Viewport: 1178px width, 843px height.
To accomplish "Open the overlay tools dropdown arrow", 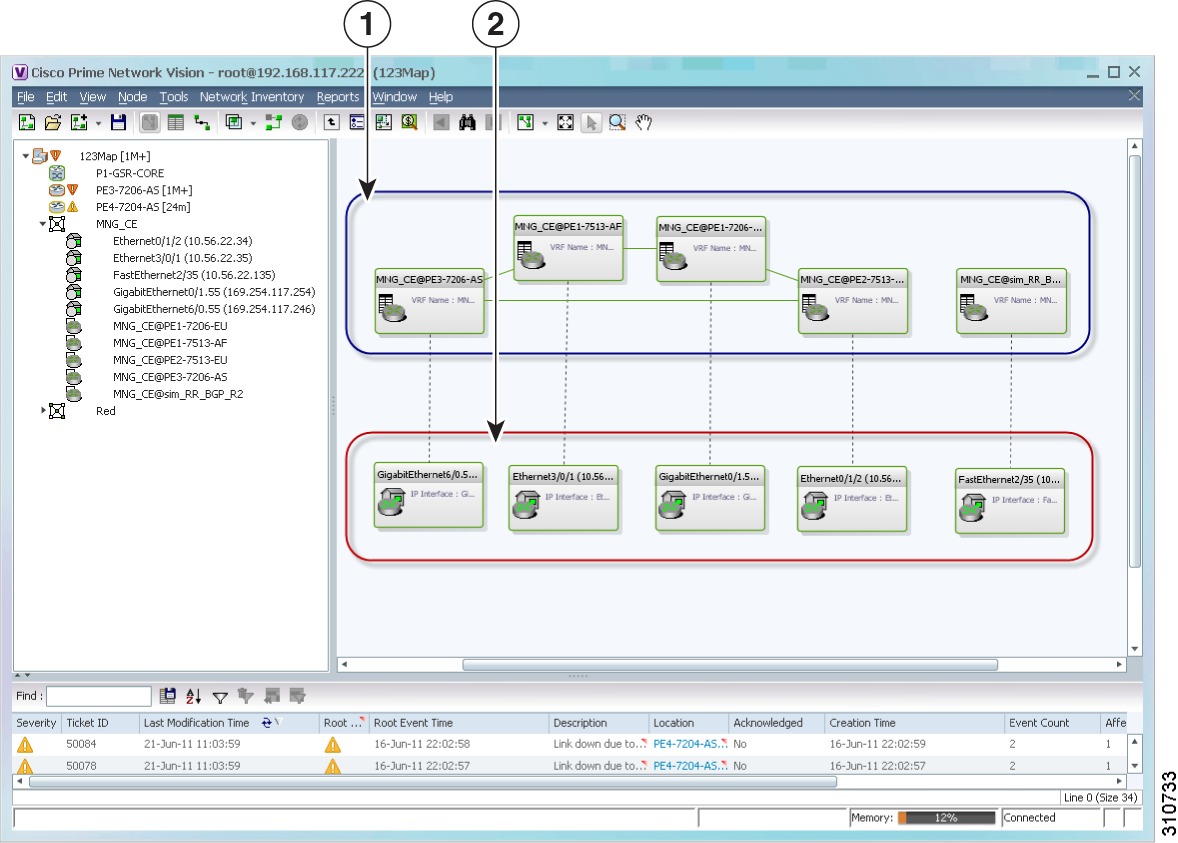I will click(x=253, y=123).
